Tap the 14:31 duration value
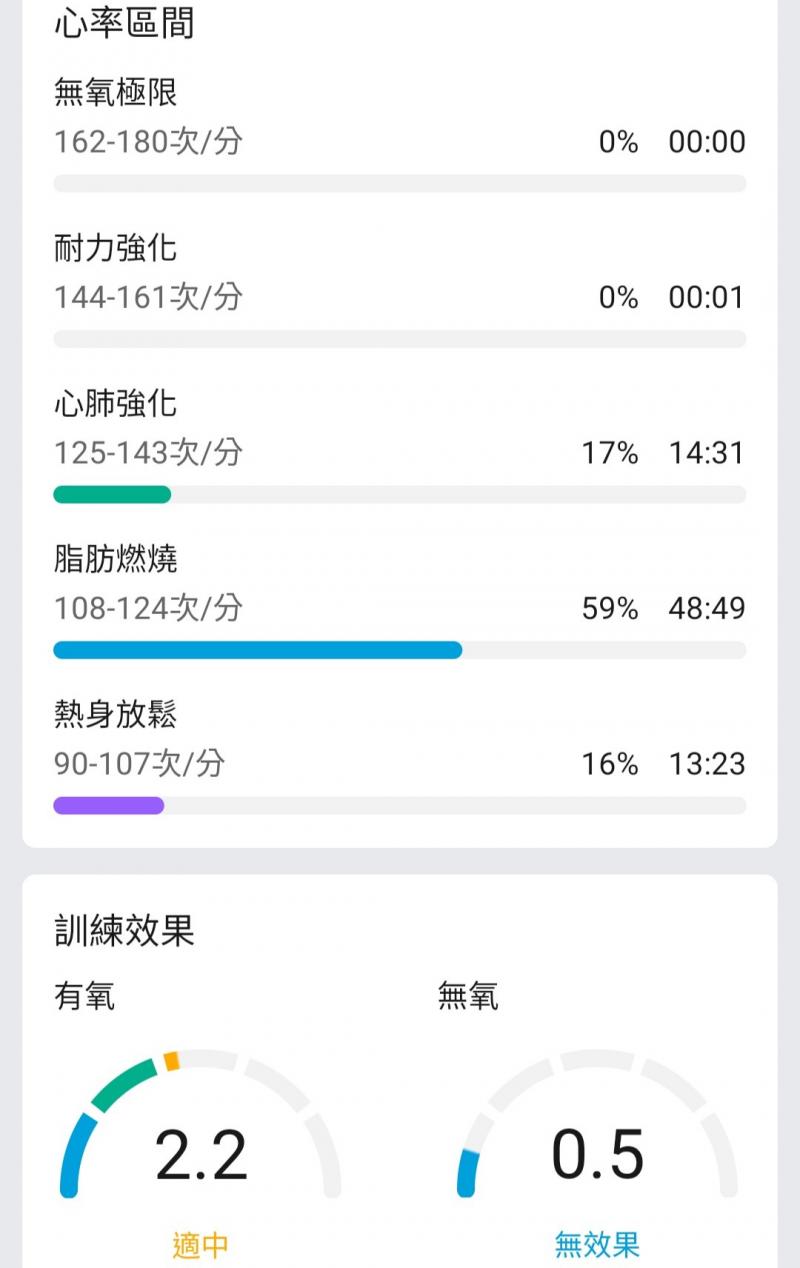Image resolution: width=800 pixels, height=1268 pixels. [x=707, y=453]
